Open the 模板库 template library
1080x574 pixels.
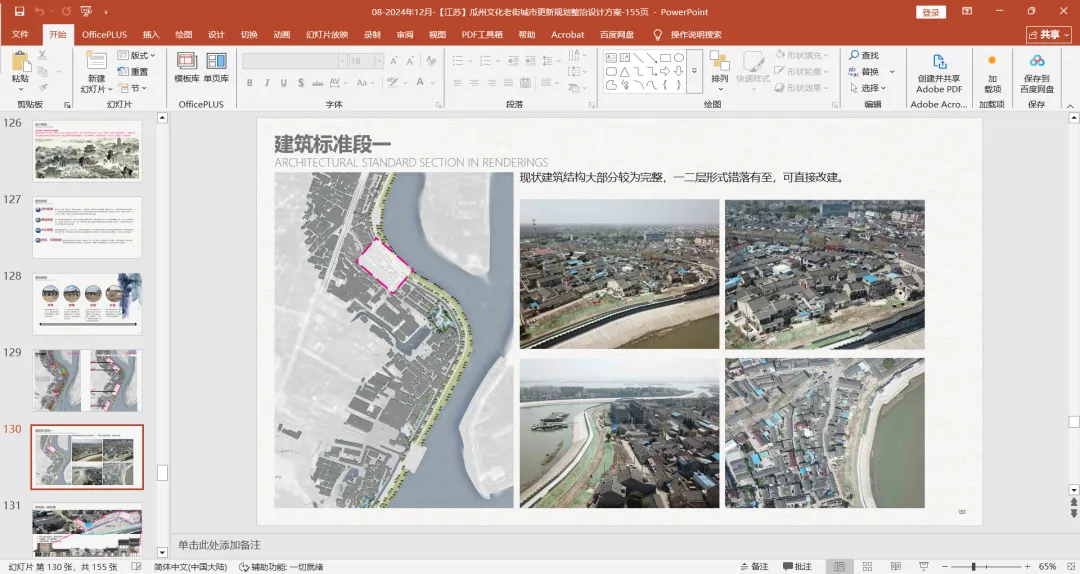coord(187,63)
